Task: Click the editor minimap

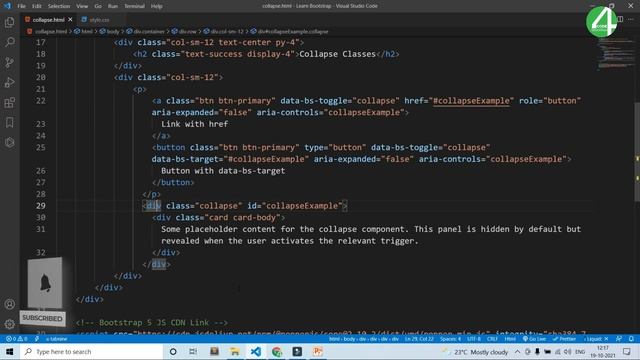Action: click(616, 53)
